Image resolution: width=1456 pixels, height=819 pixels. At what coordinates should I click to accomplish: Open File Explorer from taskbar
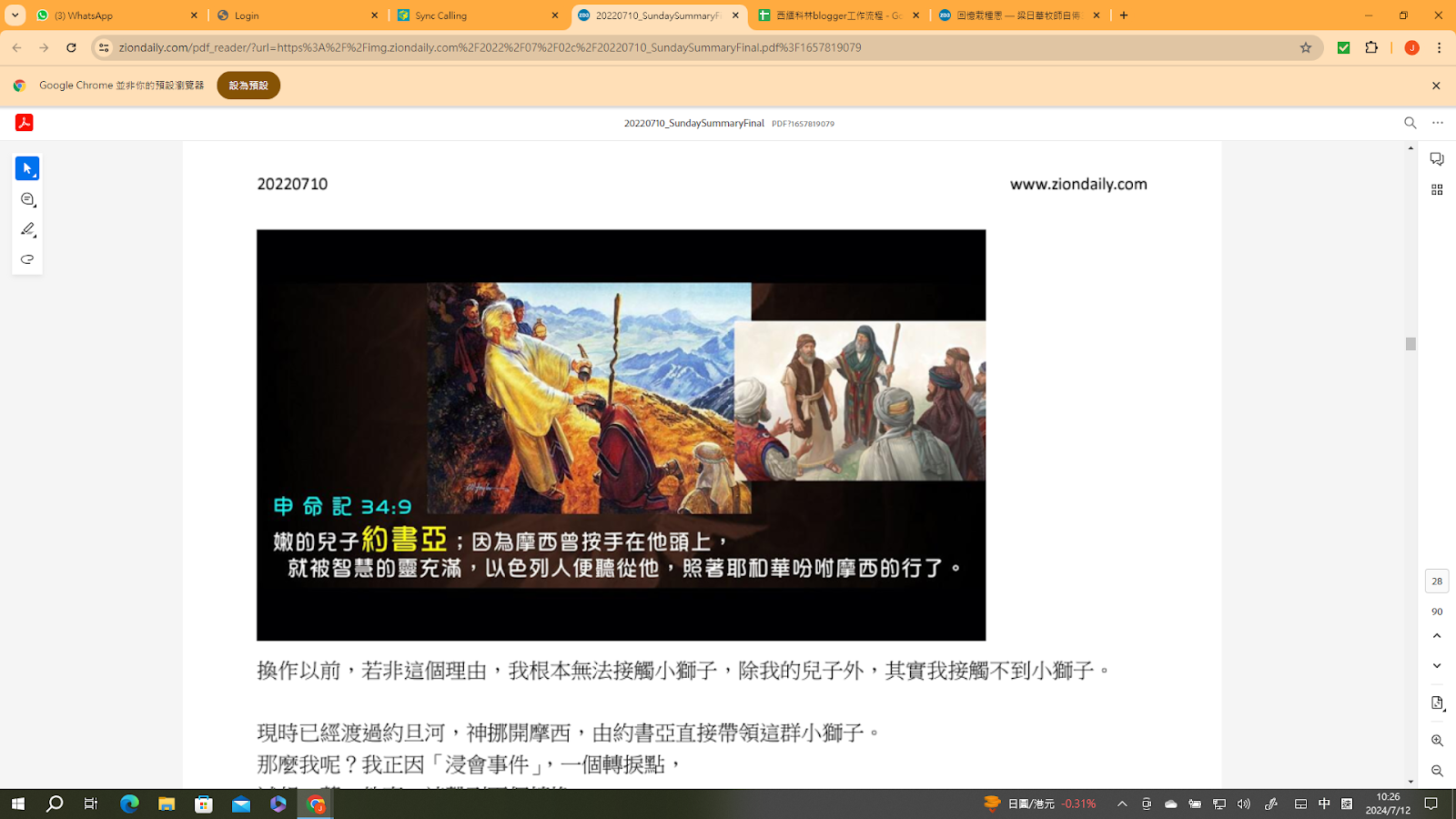pyautogui.click(x=167, y=804)
